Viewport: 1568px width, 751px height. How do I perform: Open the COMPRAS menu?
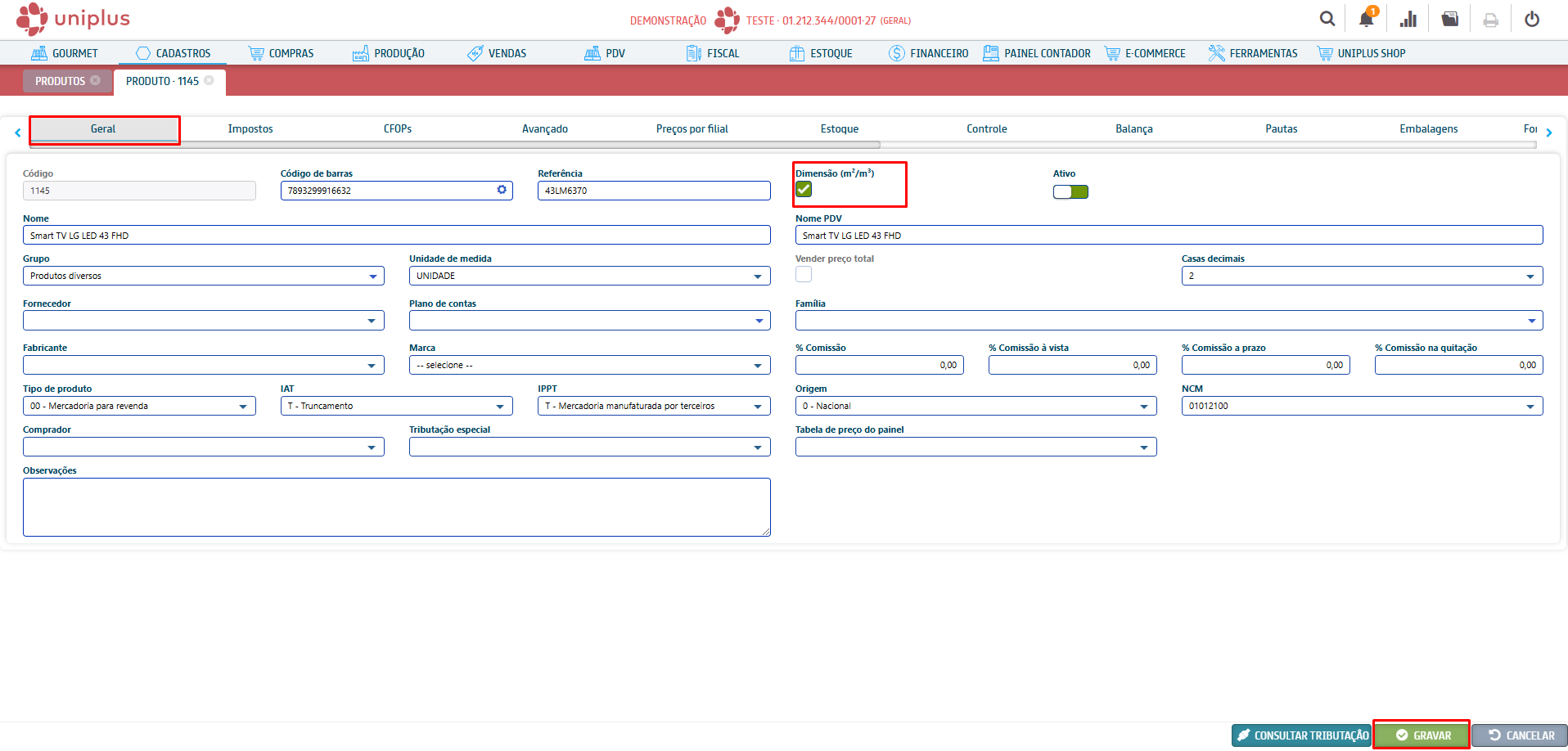point(281,53)
